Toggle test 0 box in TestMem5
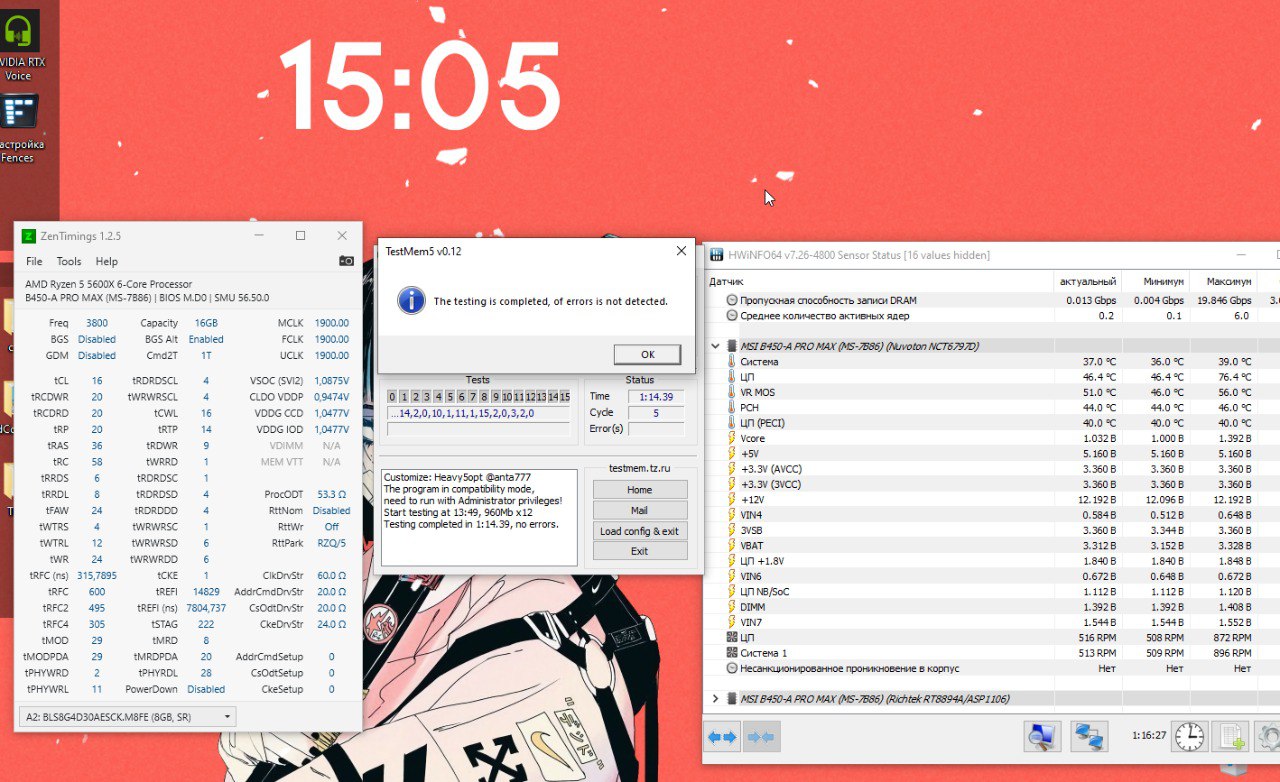This screenshot has width=1280, height=782. (392, 397)
